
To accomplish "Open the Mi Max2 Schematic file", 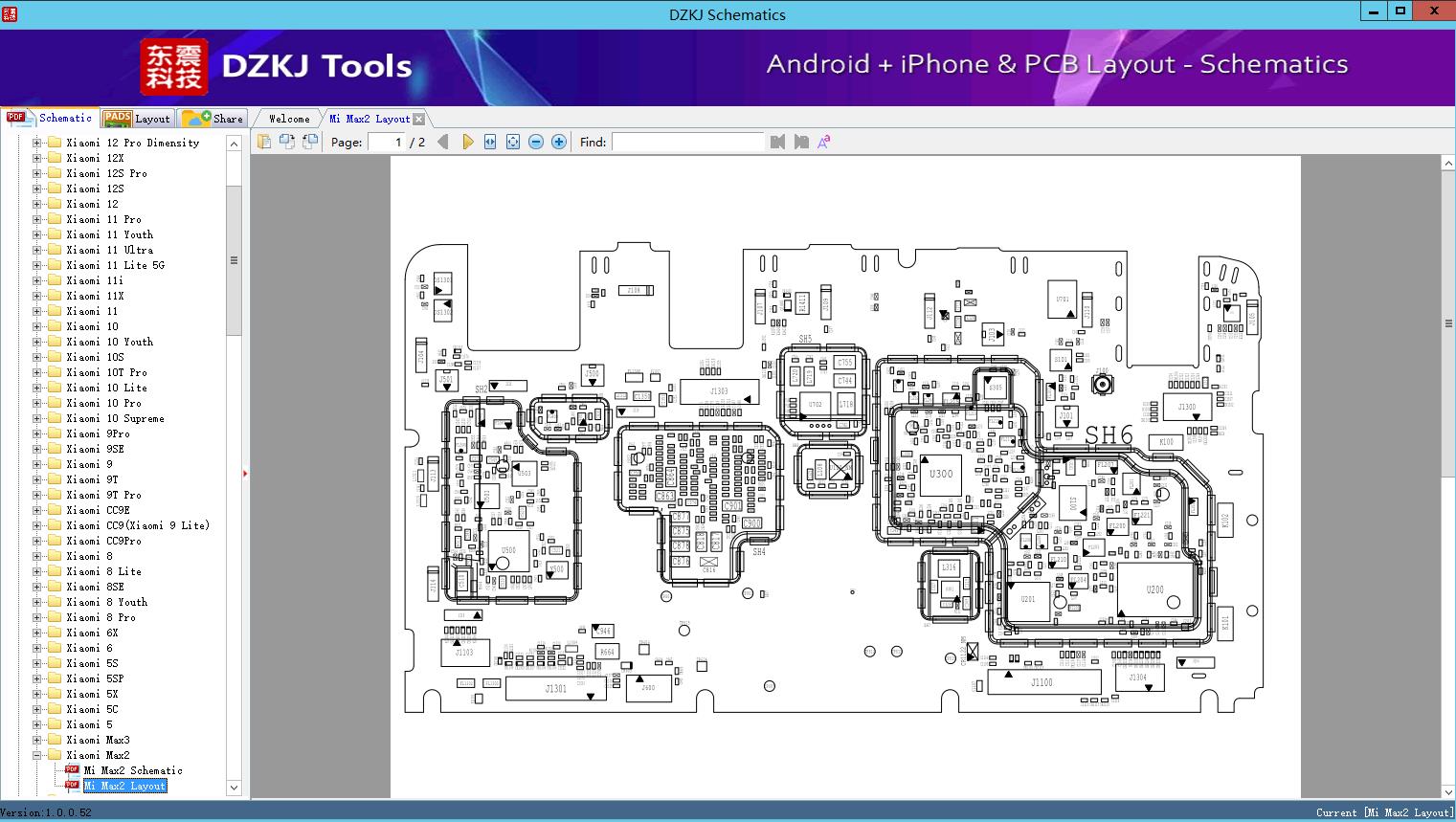I will pos(133,770).
